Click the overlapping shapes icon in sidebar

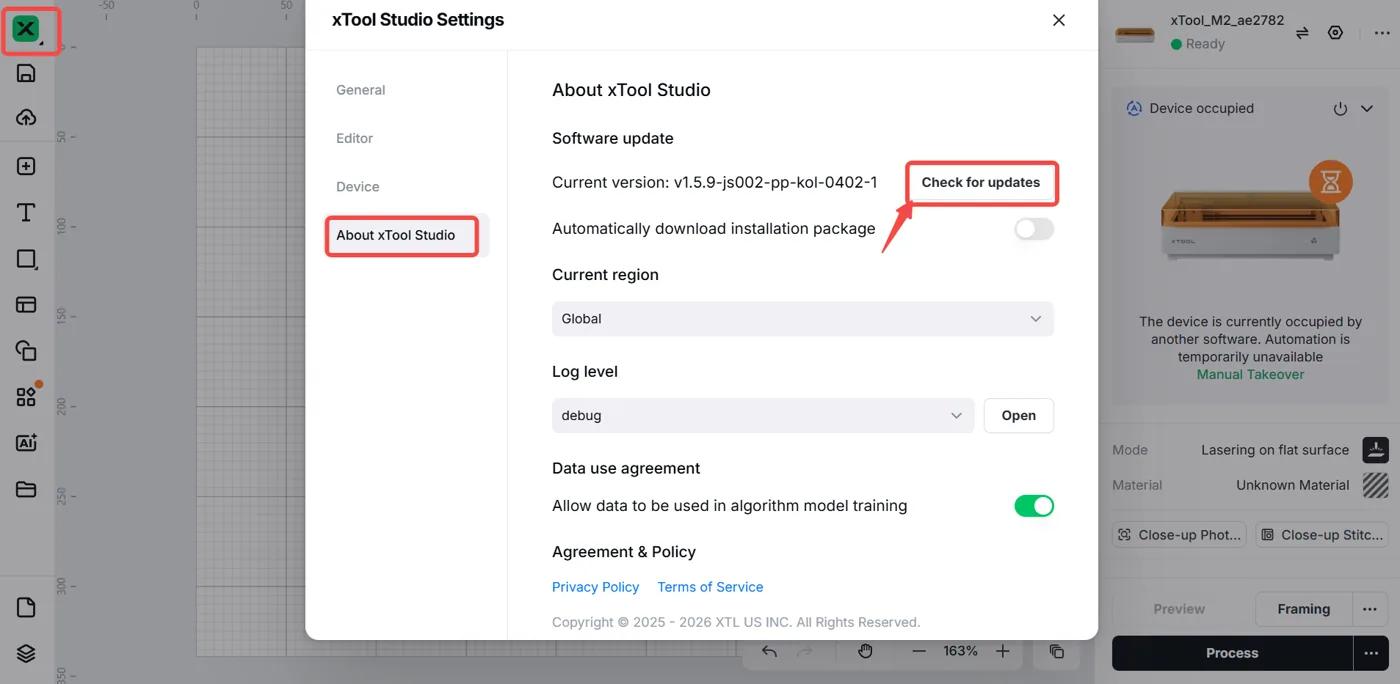click(26, 350)
